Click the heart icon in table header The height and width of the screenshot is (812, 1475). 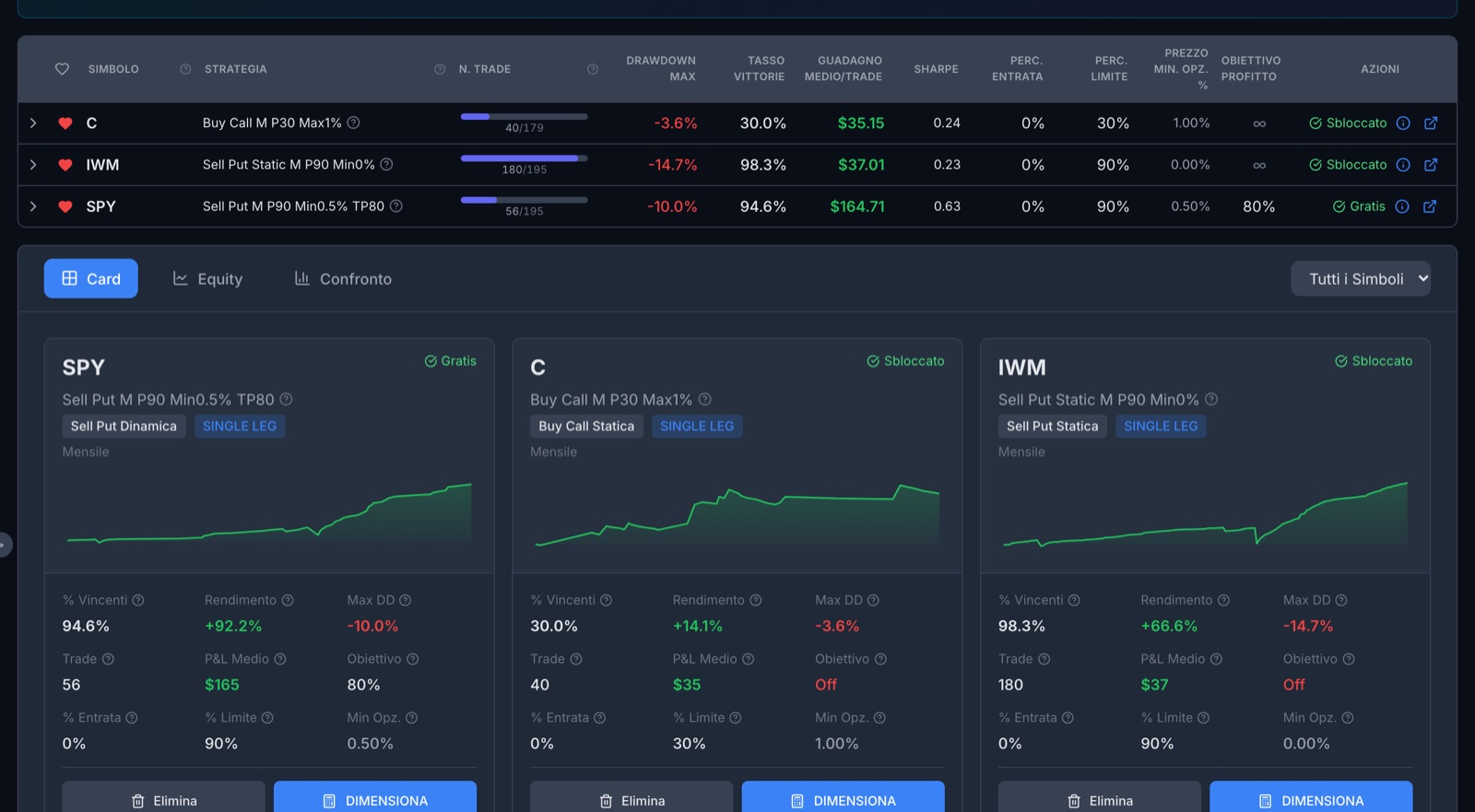(x=63, y=69)
